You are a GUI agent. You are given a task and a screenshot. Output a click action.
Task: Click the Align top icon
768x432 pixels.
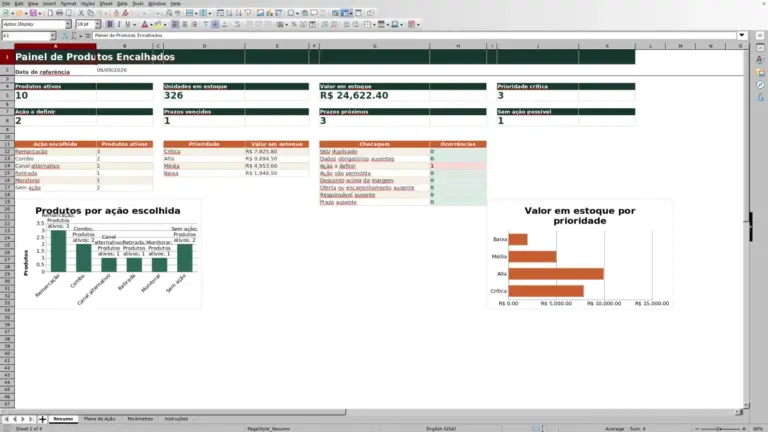tap(206, 24)
